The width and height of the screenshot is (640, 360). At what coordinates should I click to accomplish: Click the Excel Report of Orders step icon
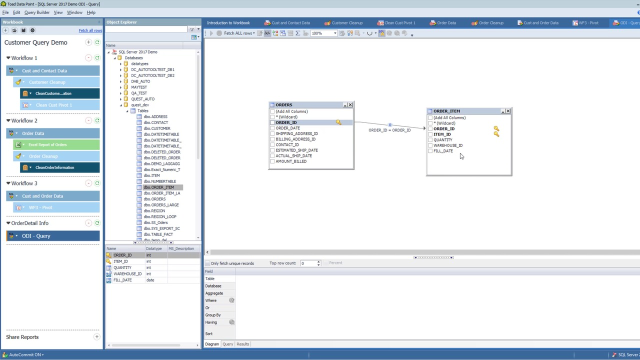[18, 144]
